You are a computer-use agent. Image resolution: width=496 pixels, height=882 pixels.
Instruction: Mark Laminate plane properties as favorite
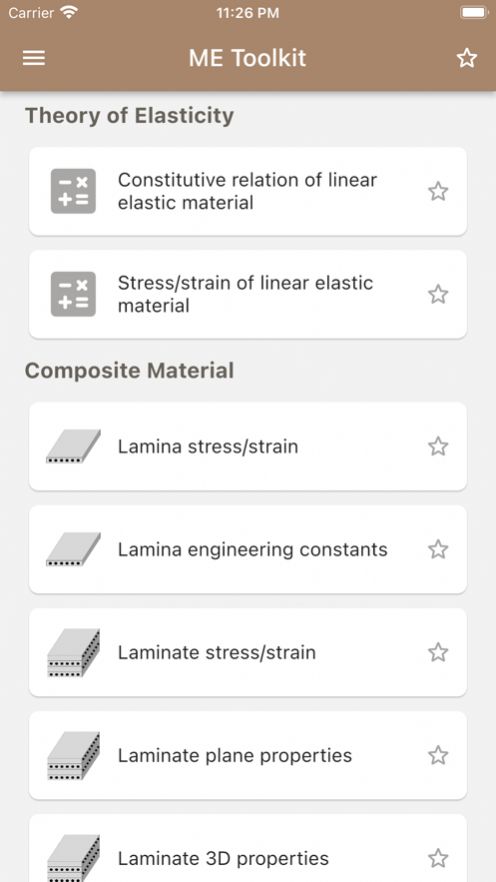[438, 755]
